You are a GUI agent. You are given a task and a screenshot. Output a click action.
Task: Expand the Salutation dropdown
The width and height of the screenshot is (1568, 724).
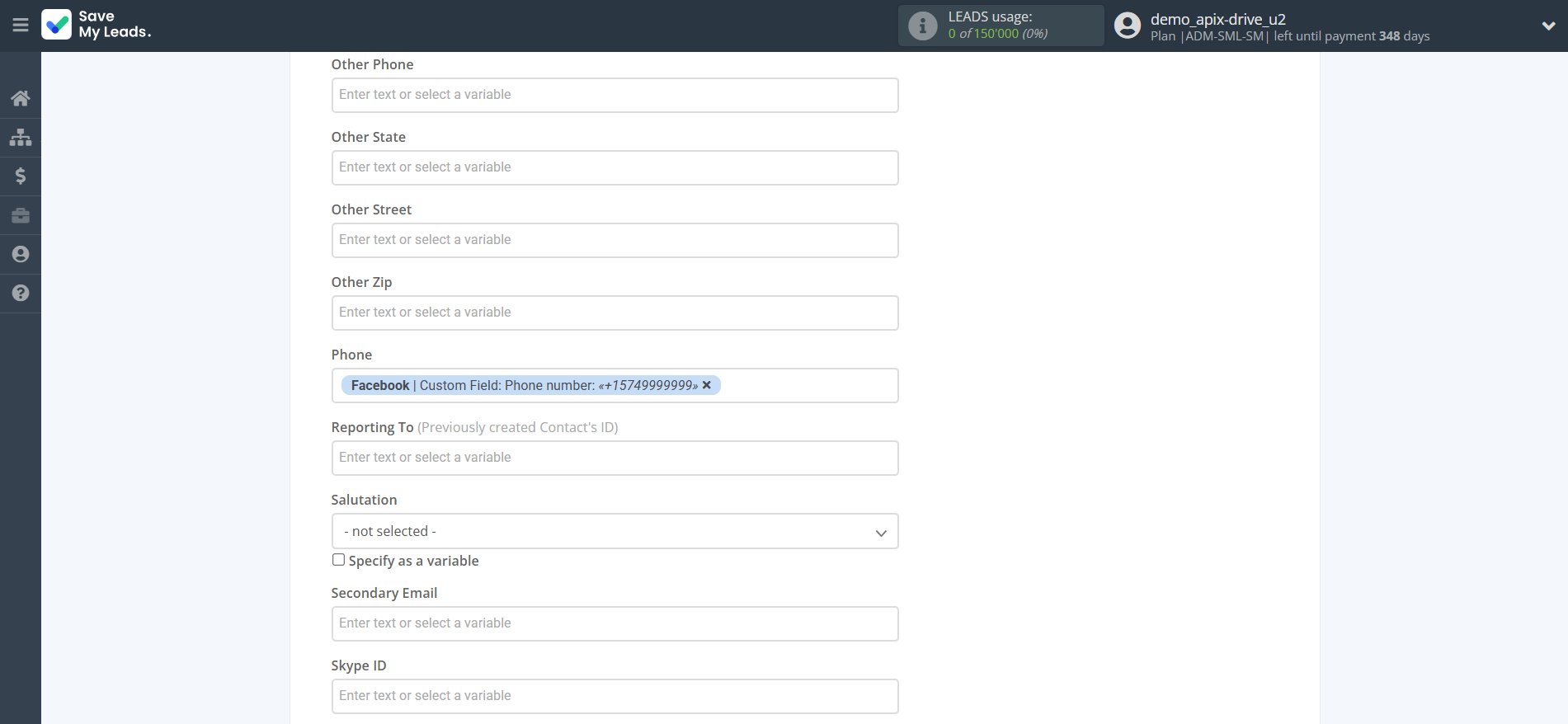coord(614,532)
